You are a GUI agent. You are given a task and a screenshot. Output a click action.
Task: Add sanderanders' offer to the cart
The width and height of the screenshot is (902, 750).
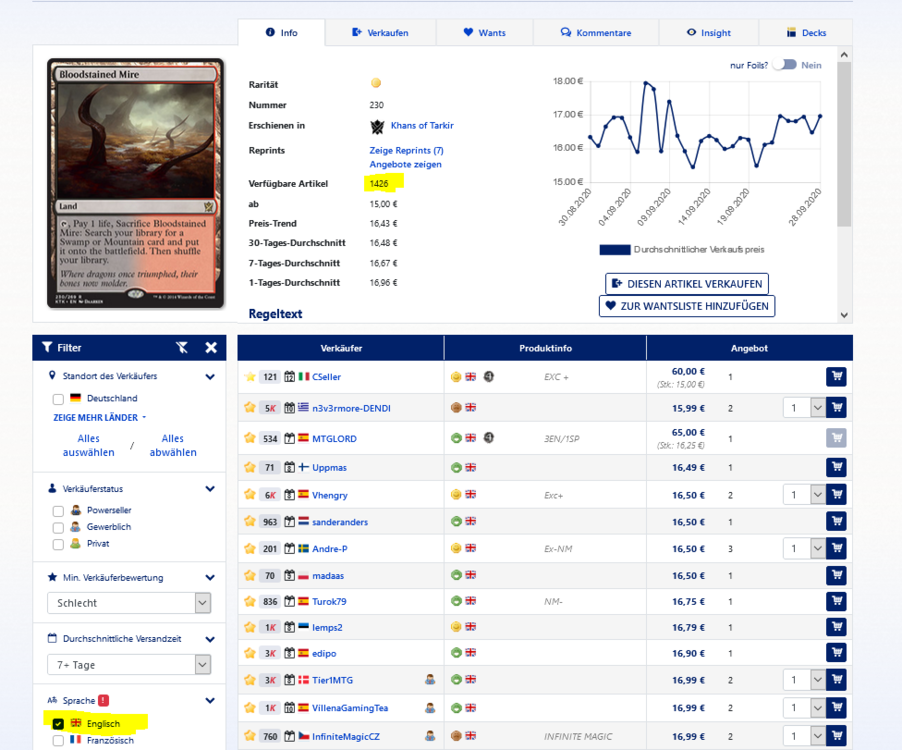pyautogui.click(x=836, y=521)
